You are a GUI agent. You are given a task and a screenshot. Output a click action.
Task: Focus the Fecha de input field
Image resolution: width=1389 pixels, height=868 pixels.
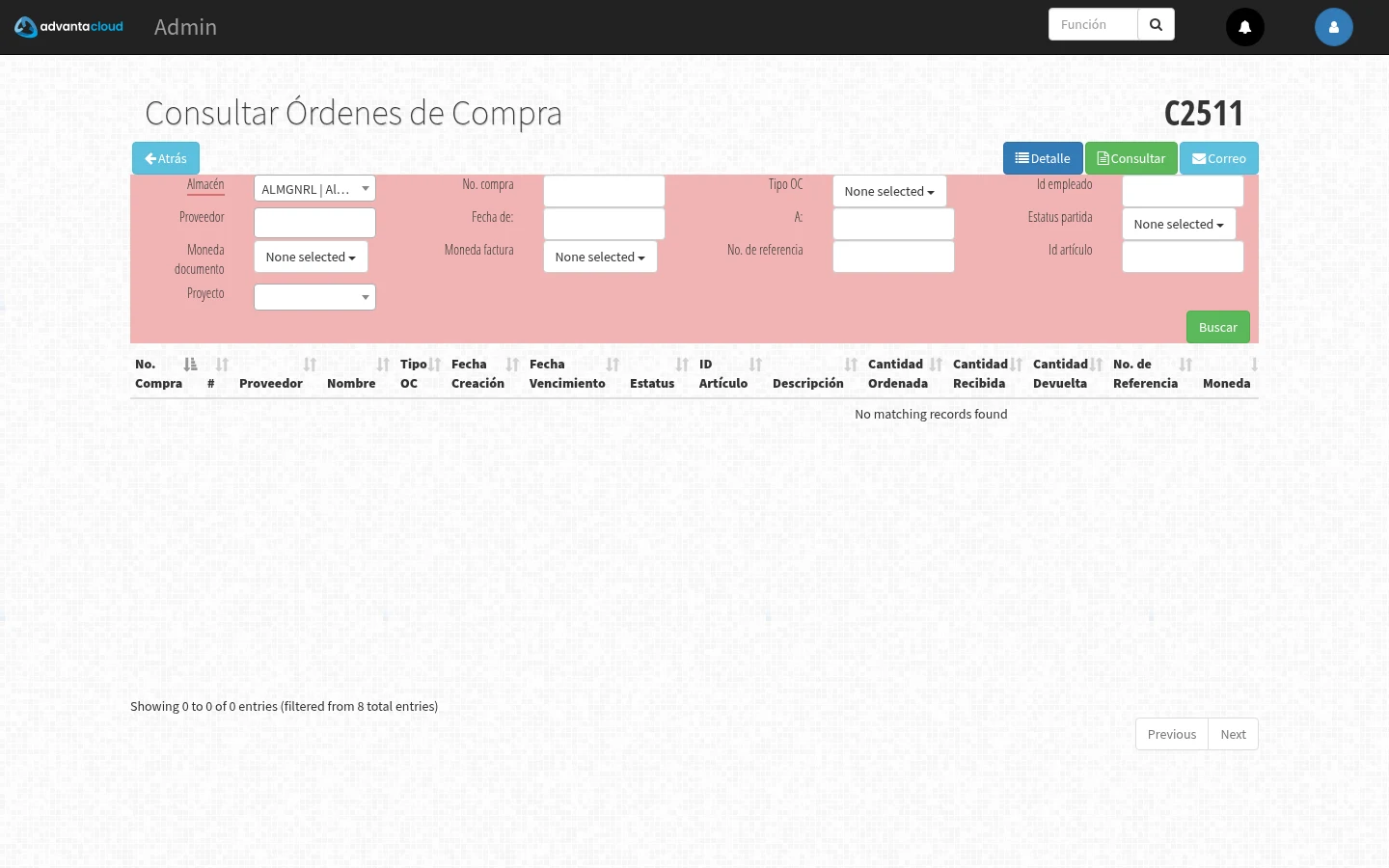pos(604,224)
